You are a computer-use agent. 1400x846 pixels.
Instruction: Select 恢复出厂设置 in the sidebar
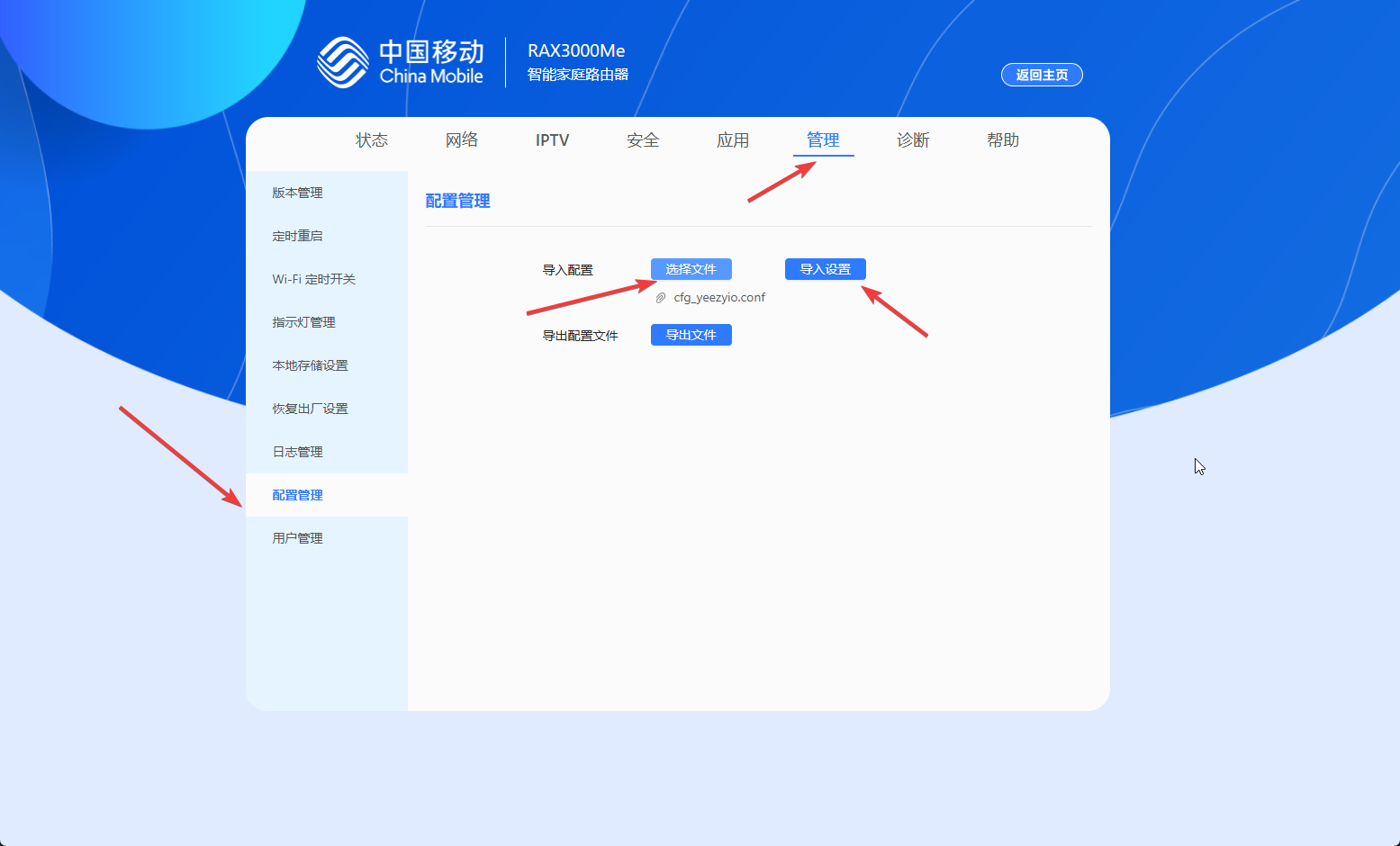click(311, 409)
